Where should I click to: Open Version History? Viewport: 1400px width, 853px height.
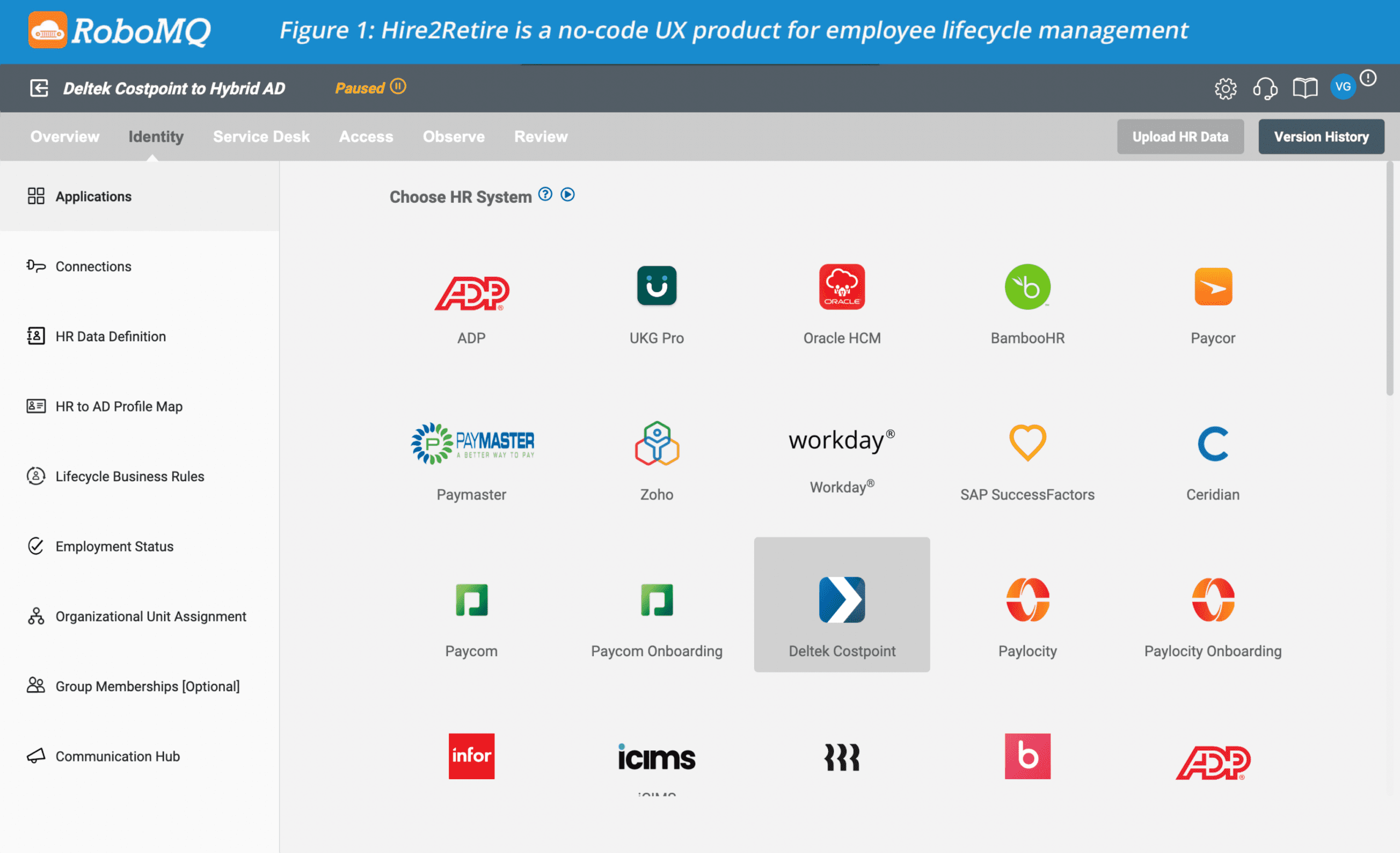(1321, 136)
